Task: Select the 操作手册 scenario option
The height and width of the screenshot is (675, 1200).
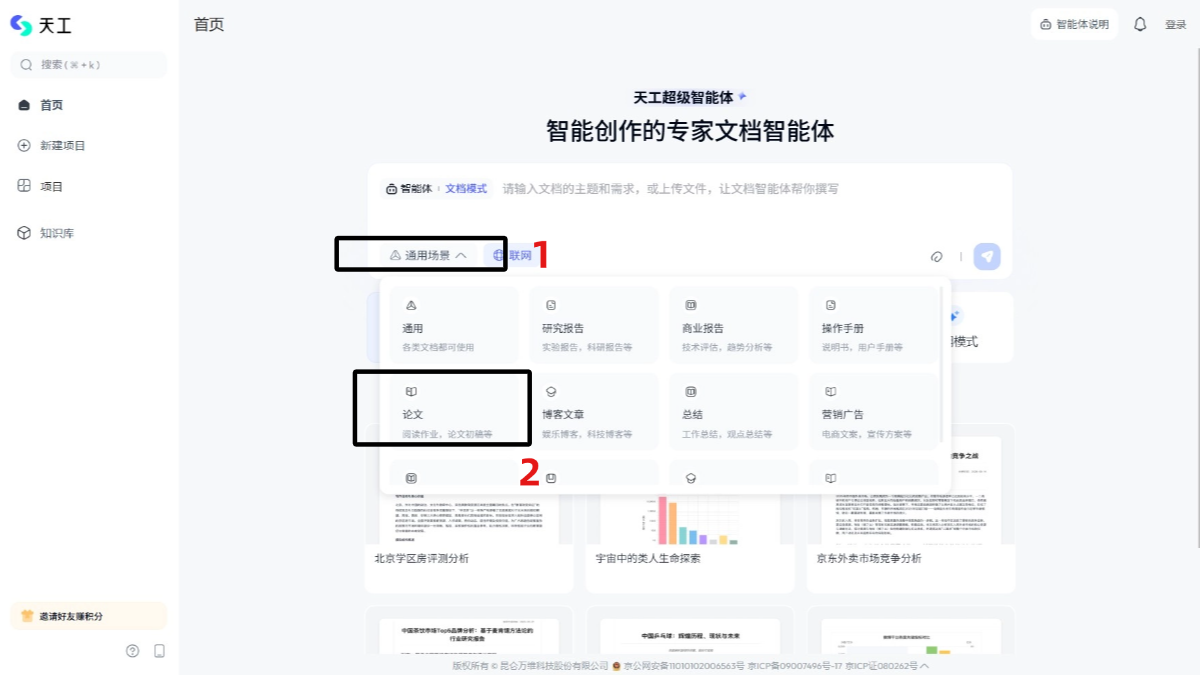Action: 874,325
